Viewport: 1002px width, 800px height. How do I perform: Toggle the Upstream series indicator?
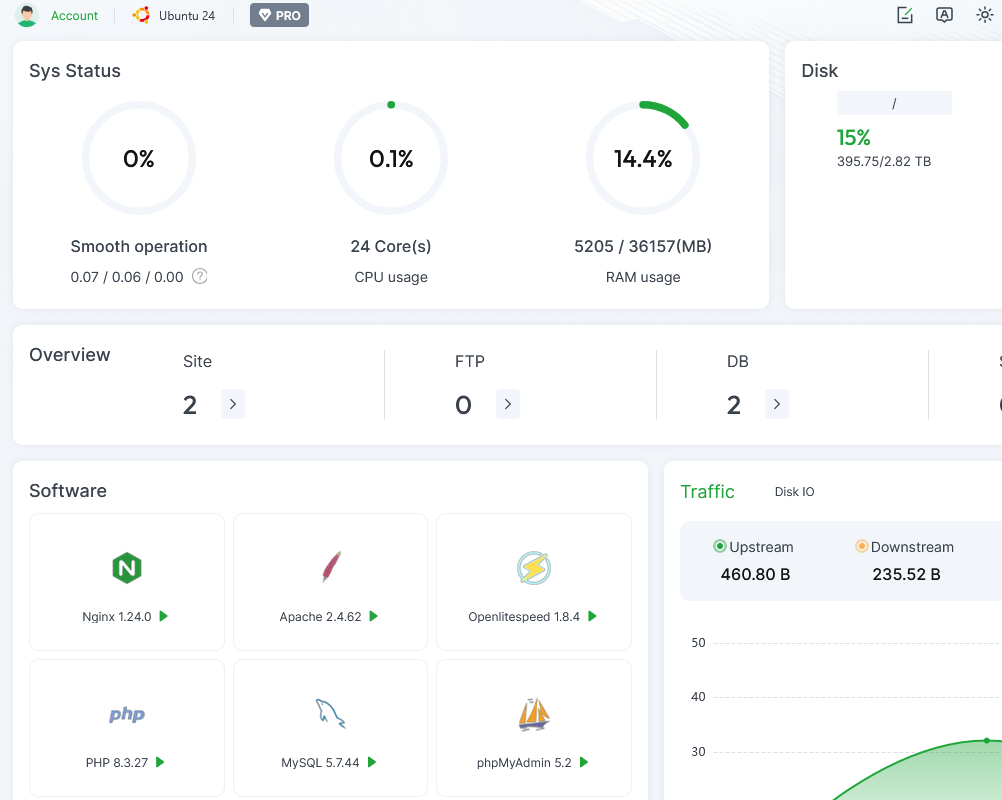click(x=720, y=546)
